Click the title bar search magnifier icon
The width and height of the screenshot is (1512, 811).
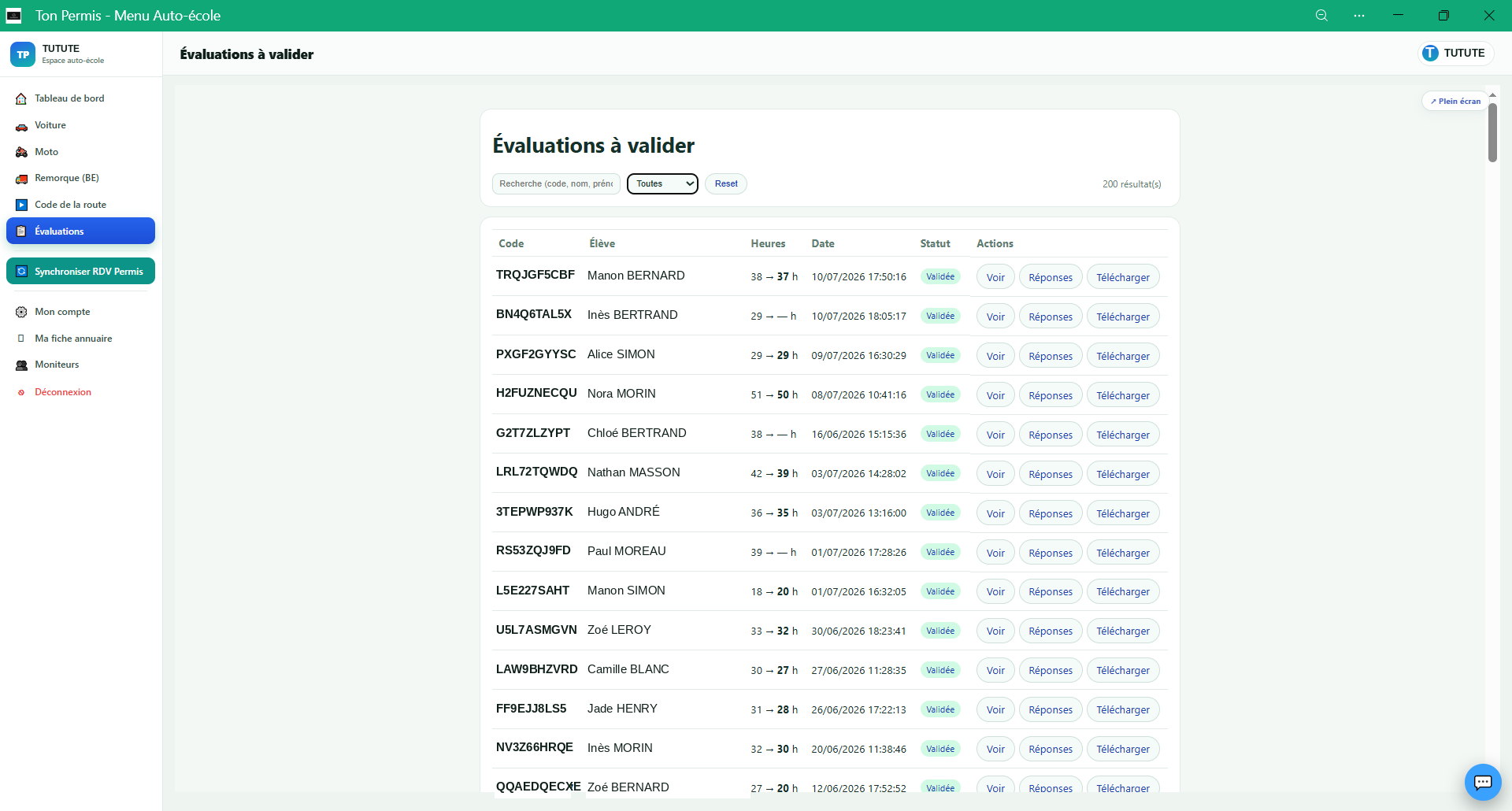pos(1321,16)
